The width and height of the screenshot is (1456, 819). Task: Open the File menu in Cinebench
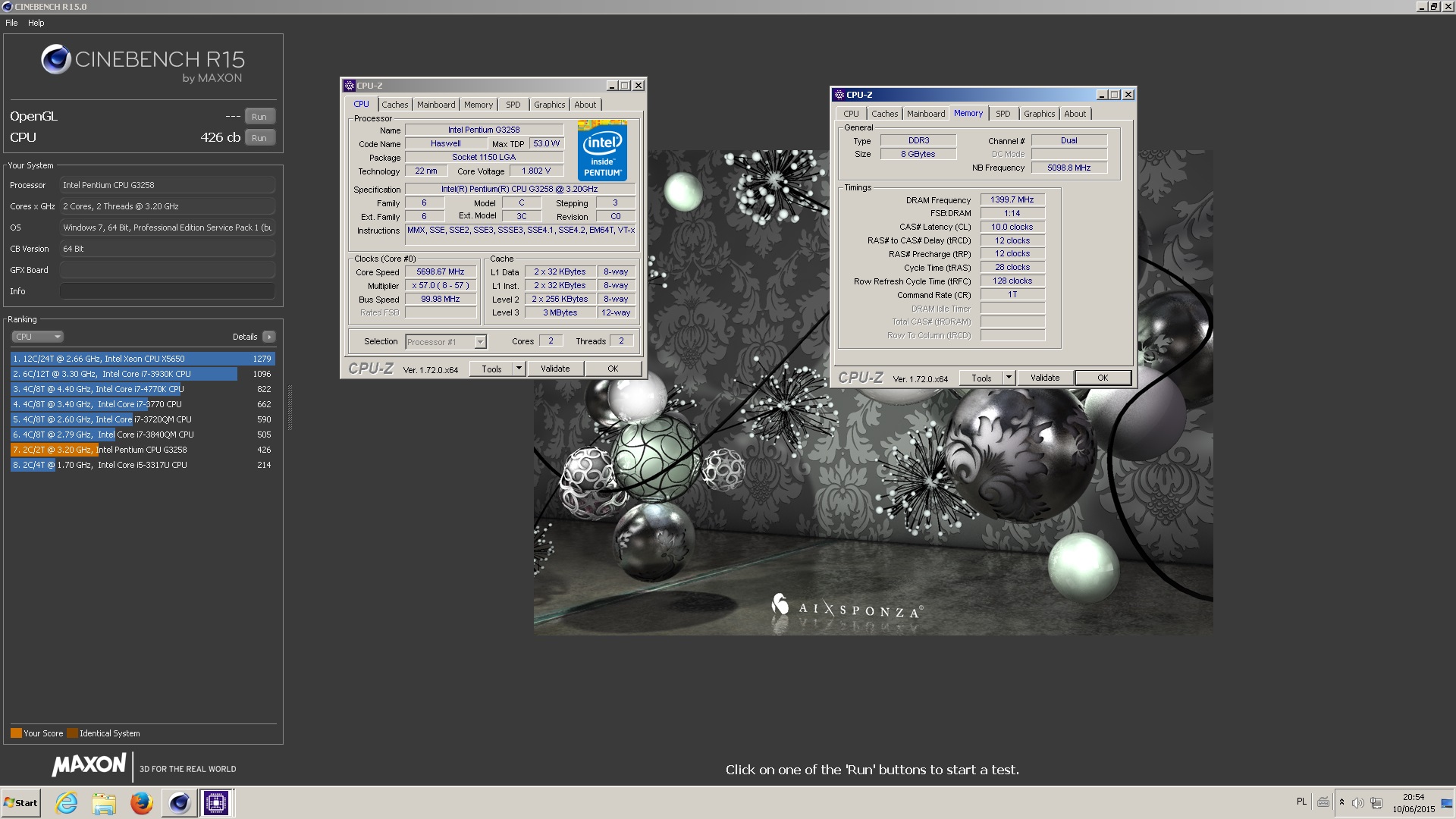11,23
